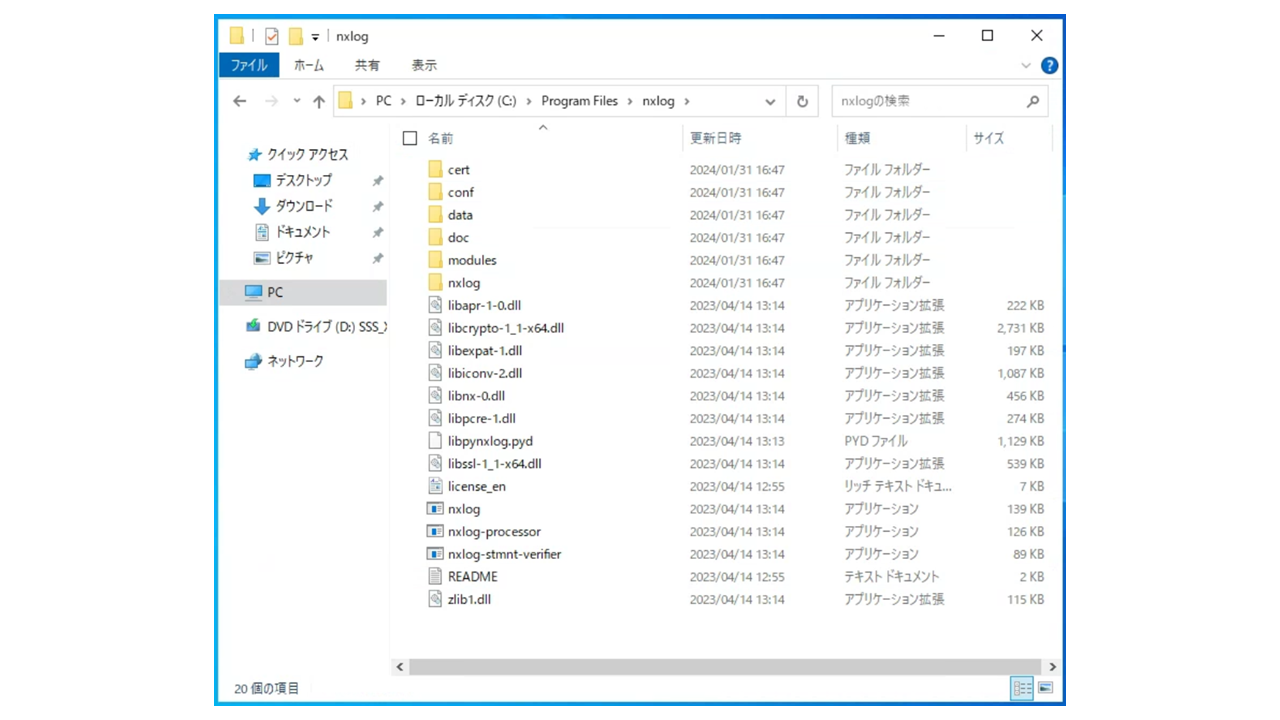Click the README text document icon

tap(435, 576)
